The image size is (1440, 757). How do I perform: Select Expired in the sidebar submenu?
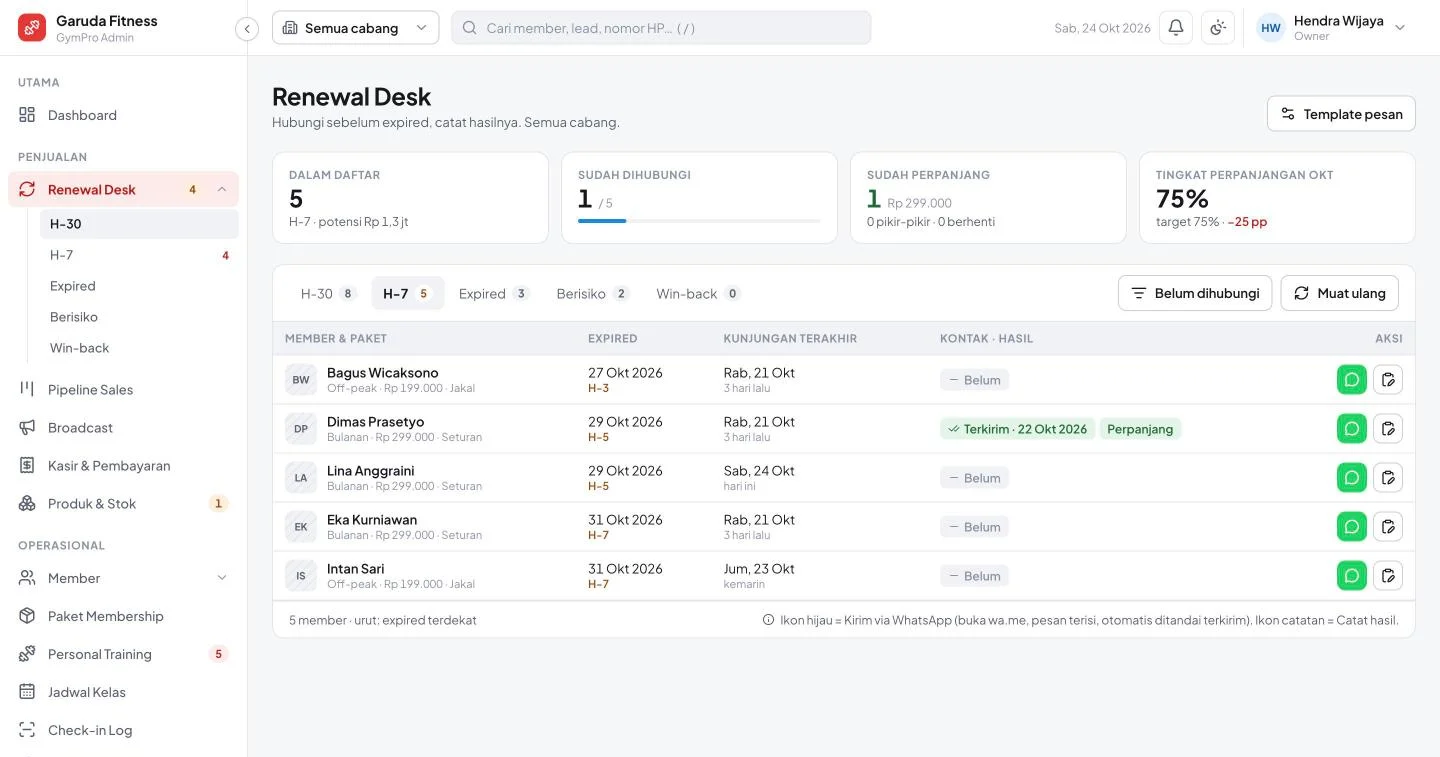[139, 286]
